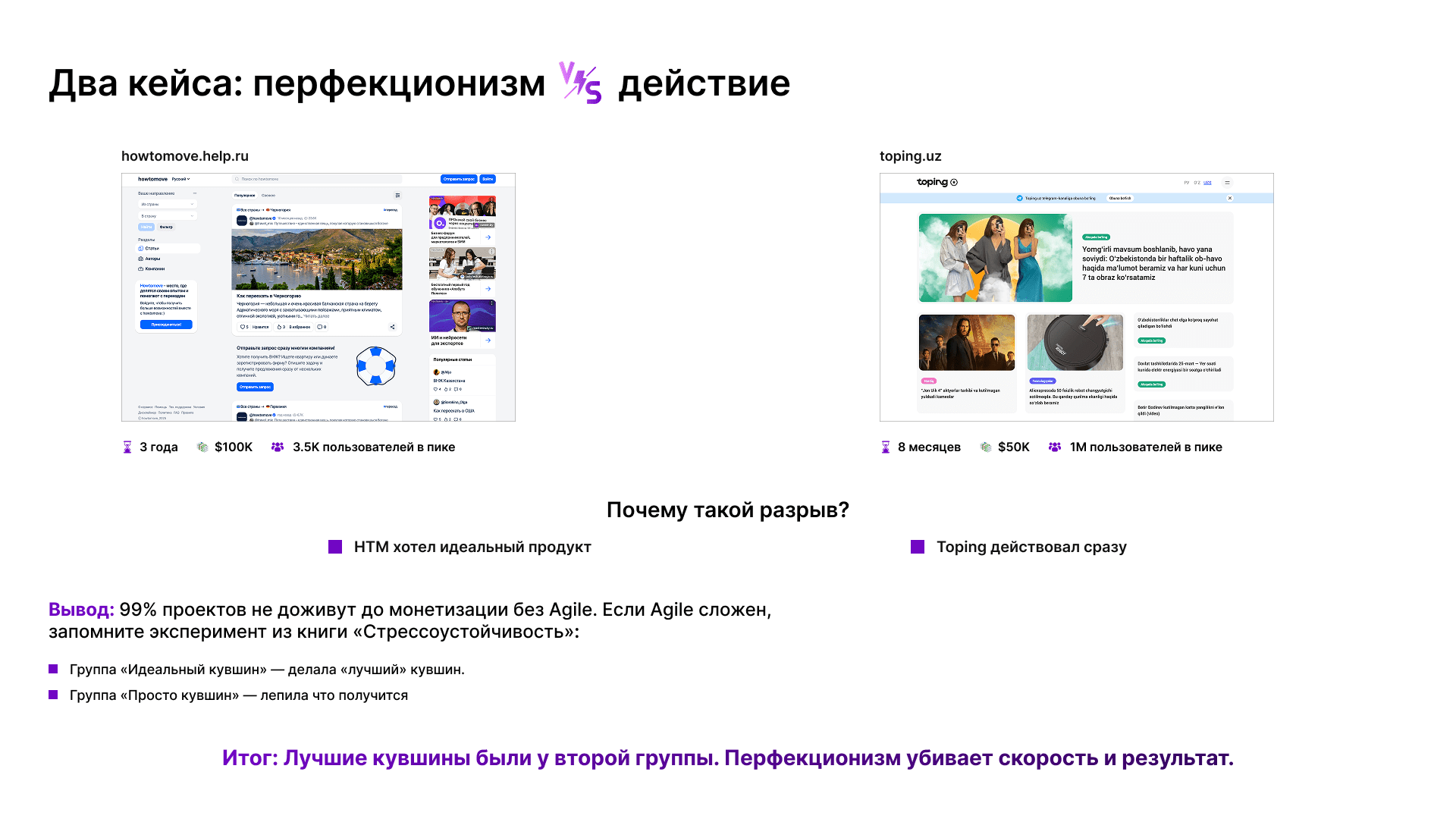Select 'Компании' in howtomove sidebar sections

(154, 268)
